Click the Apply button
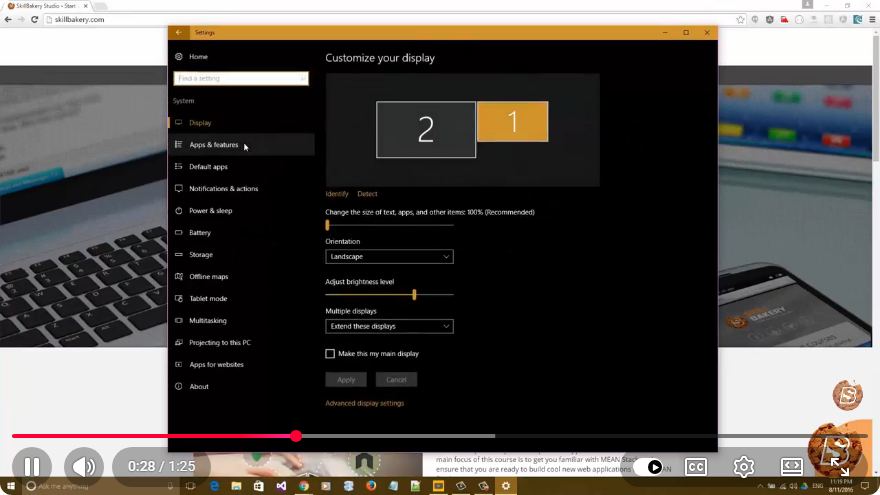The width and height of the screenshot is (880, 495). pyautogui.click(x=346, y=379)
